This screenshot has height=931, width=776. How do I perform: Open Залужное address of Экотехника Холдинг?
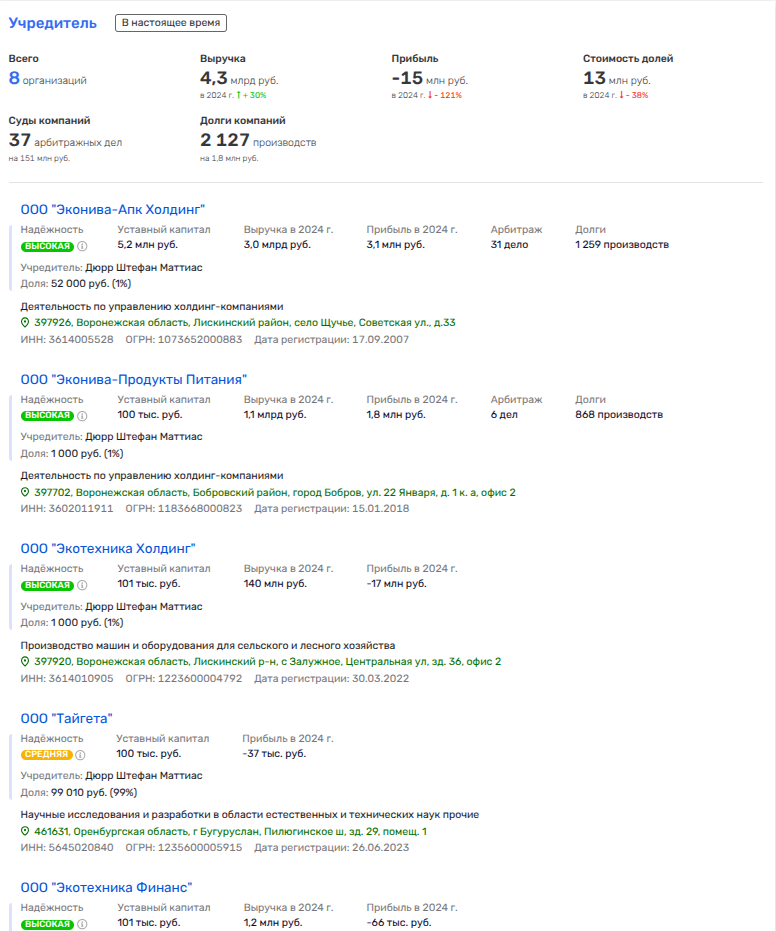(267, 662)
